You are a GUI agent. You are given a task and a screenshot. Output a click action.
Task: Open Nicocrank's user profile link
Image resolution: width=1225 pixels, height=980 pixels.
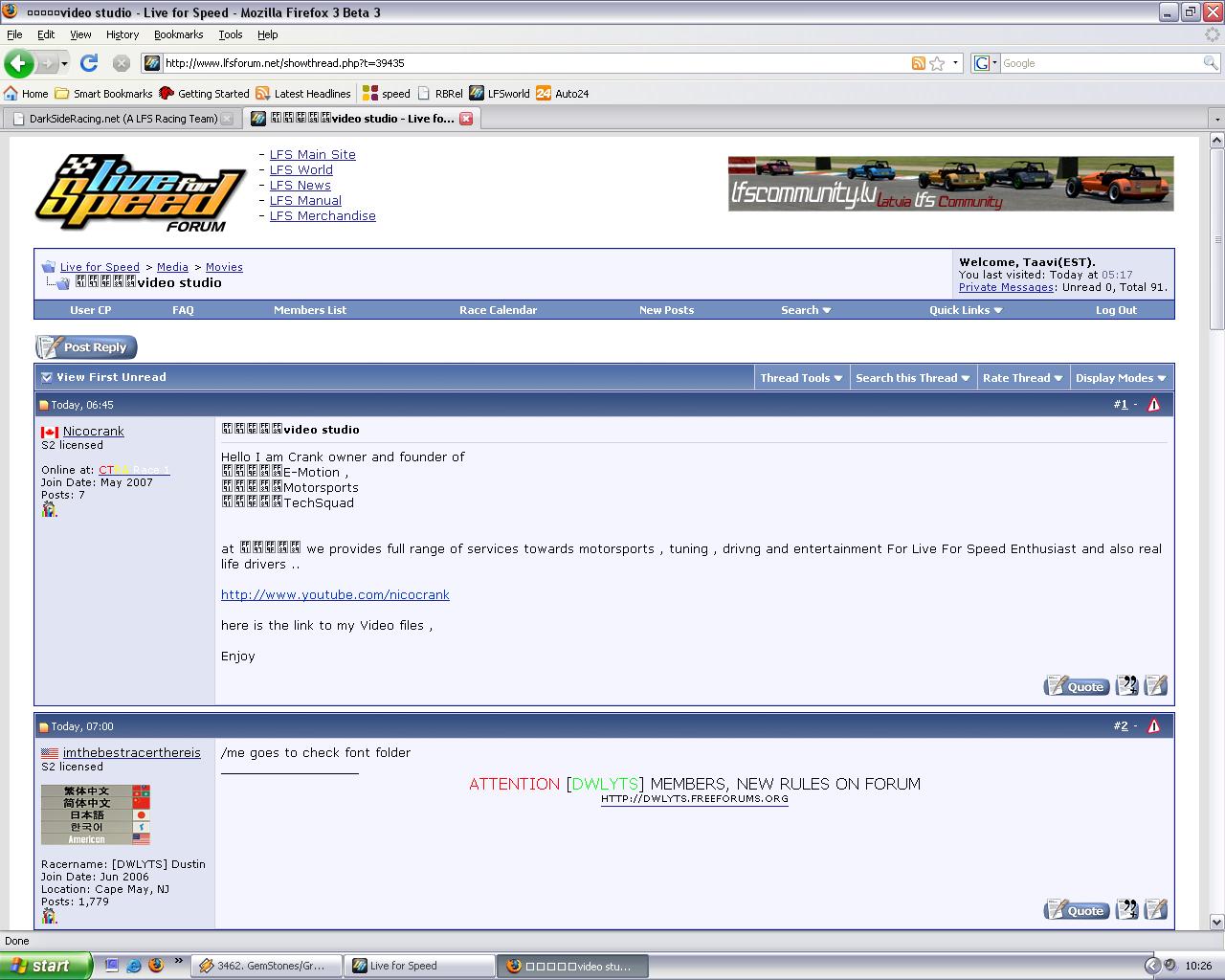pyautogui.click(x=94, y=432)
